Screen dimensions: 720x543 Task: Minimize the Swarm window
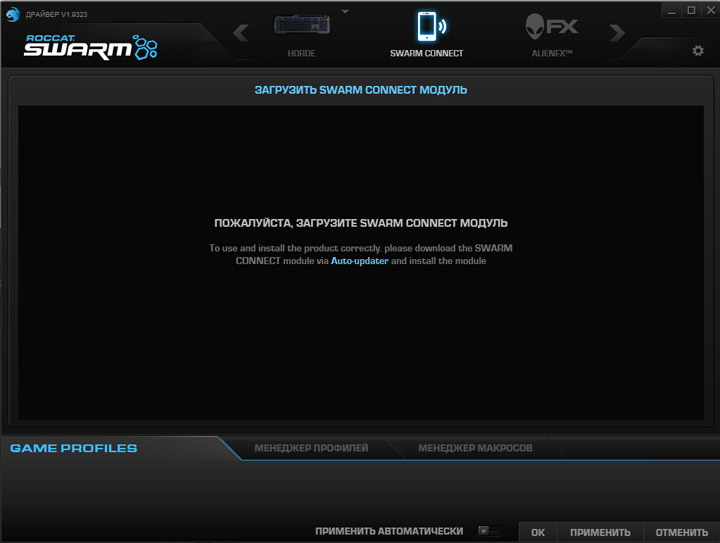(x=671, y=10)
